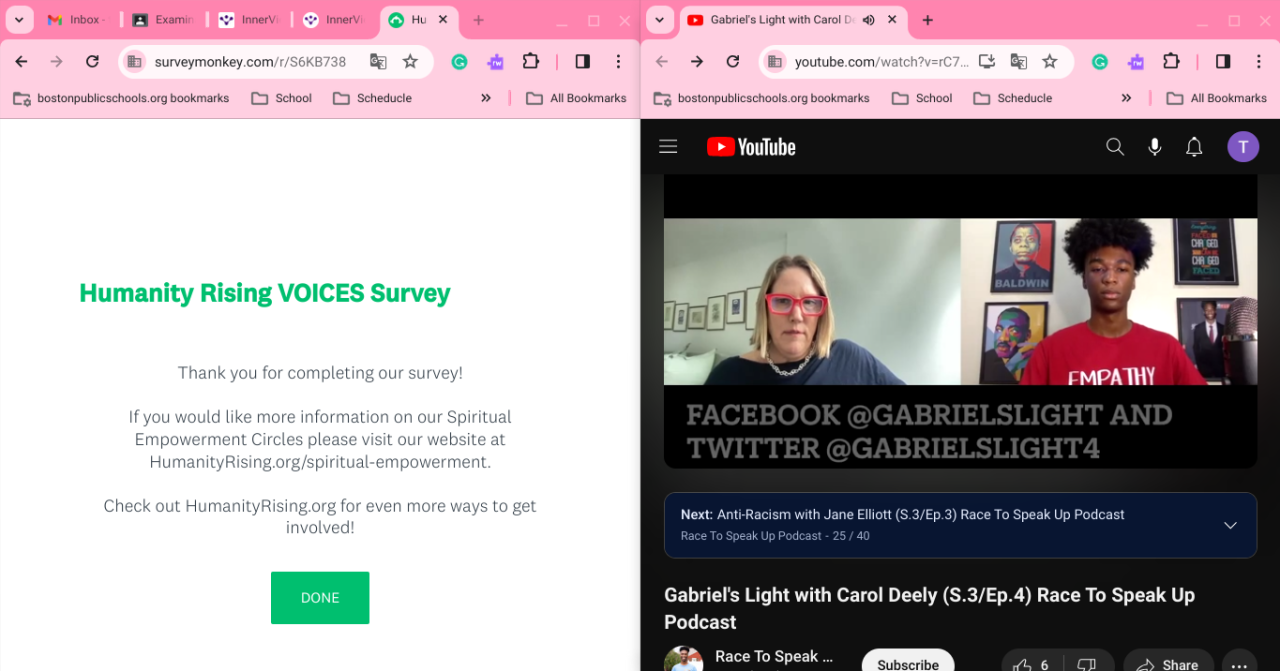Open School bookmark folder in left window
The width and height of the screenshot is (1280, 671).
click(282, 98)
